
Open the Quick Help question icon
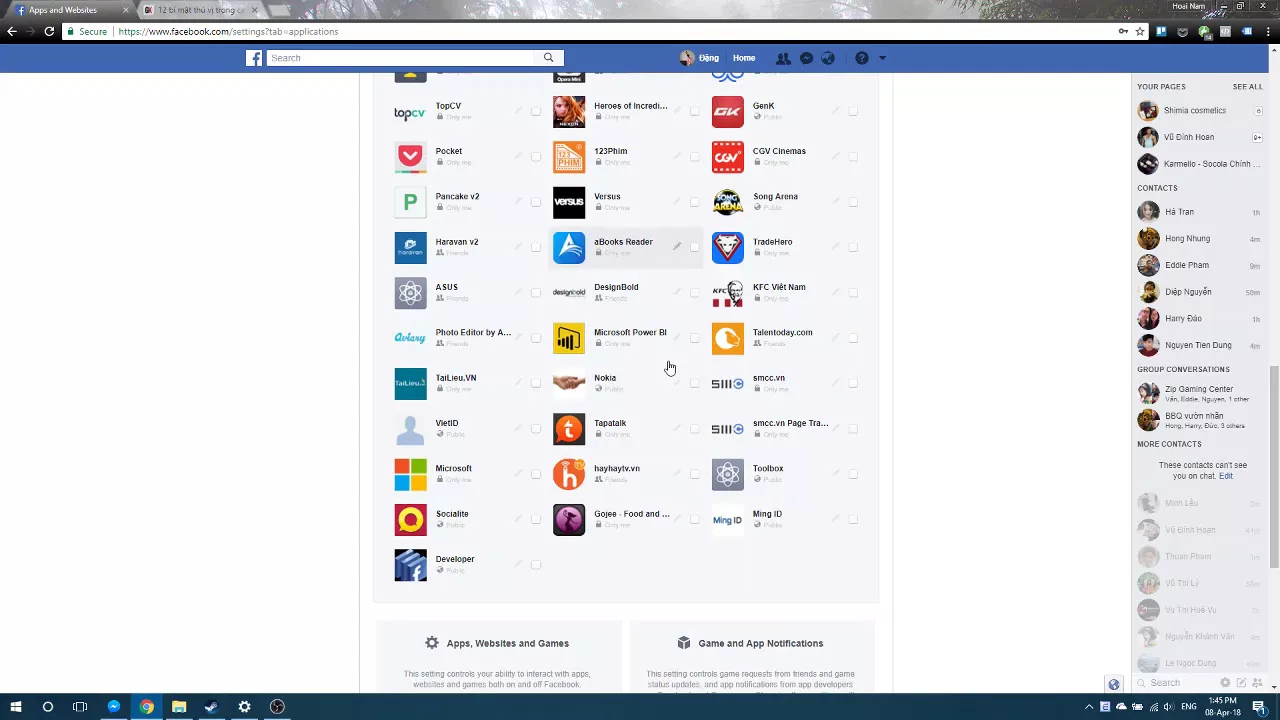tap(861, 58)
